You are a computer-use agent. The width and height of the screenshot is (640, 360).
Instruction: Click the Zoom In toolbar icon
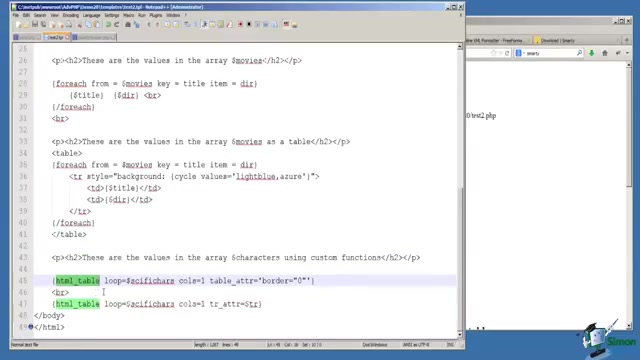click(x=149, y=25)
